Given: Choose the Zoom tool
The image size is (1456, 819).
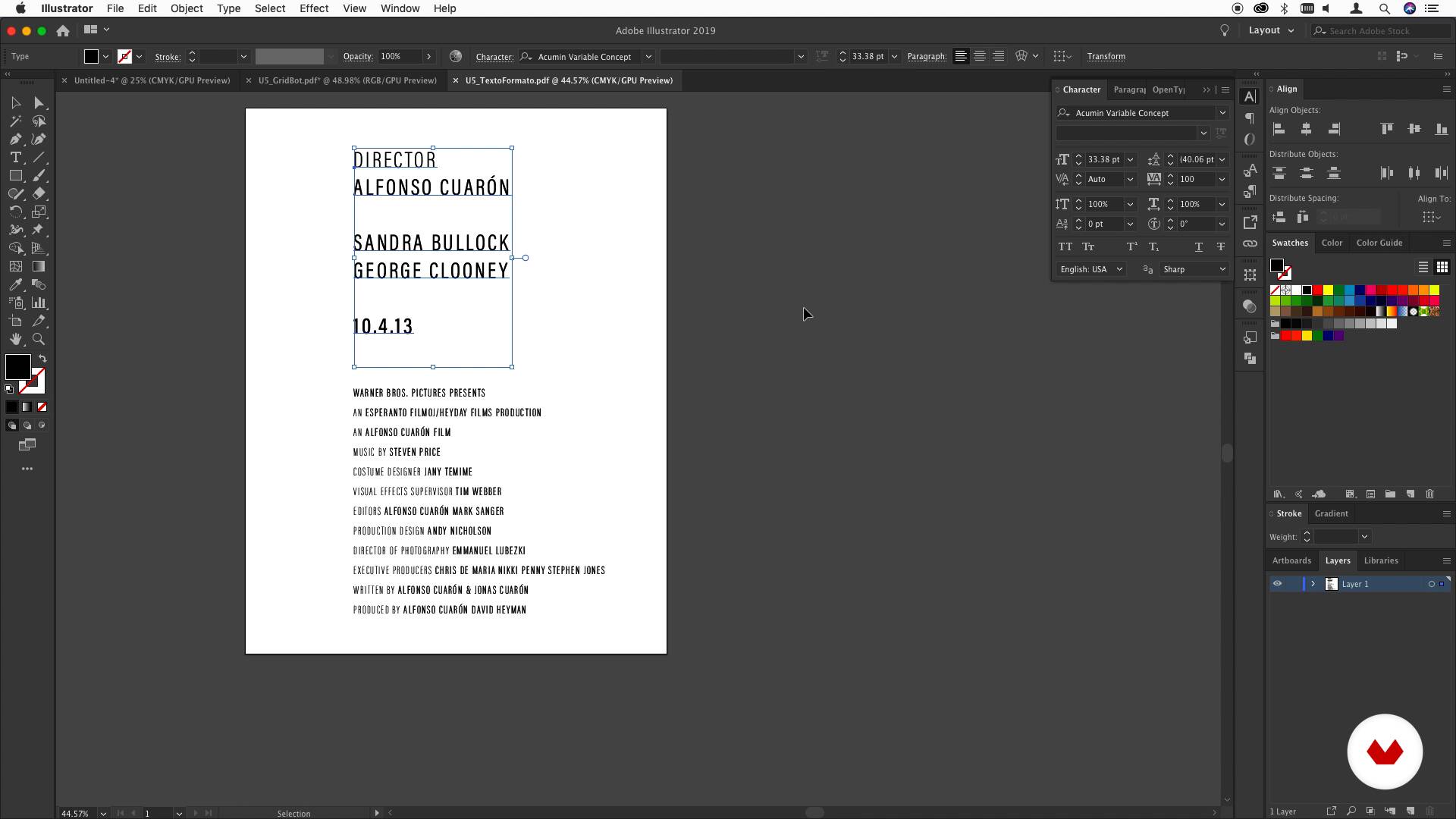Looking at the screenshot, I should 39,340.
